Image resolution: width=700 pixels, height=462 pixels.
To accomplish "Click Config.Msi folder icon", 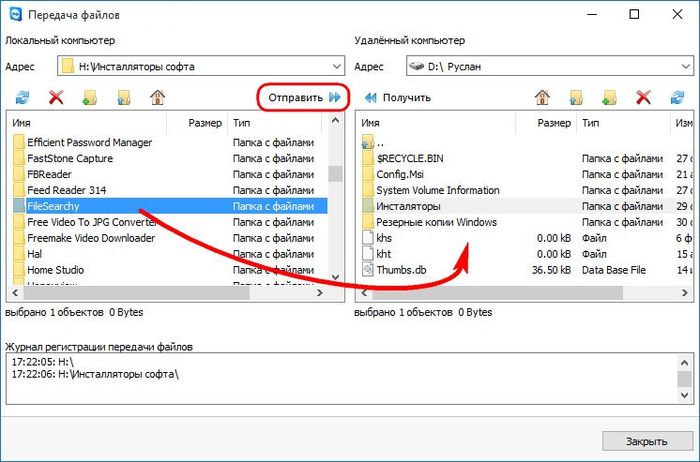I will click(368, 174).
